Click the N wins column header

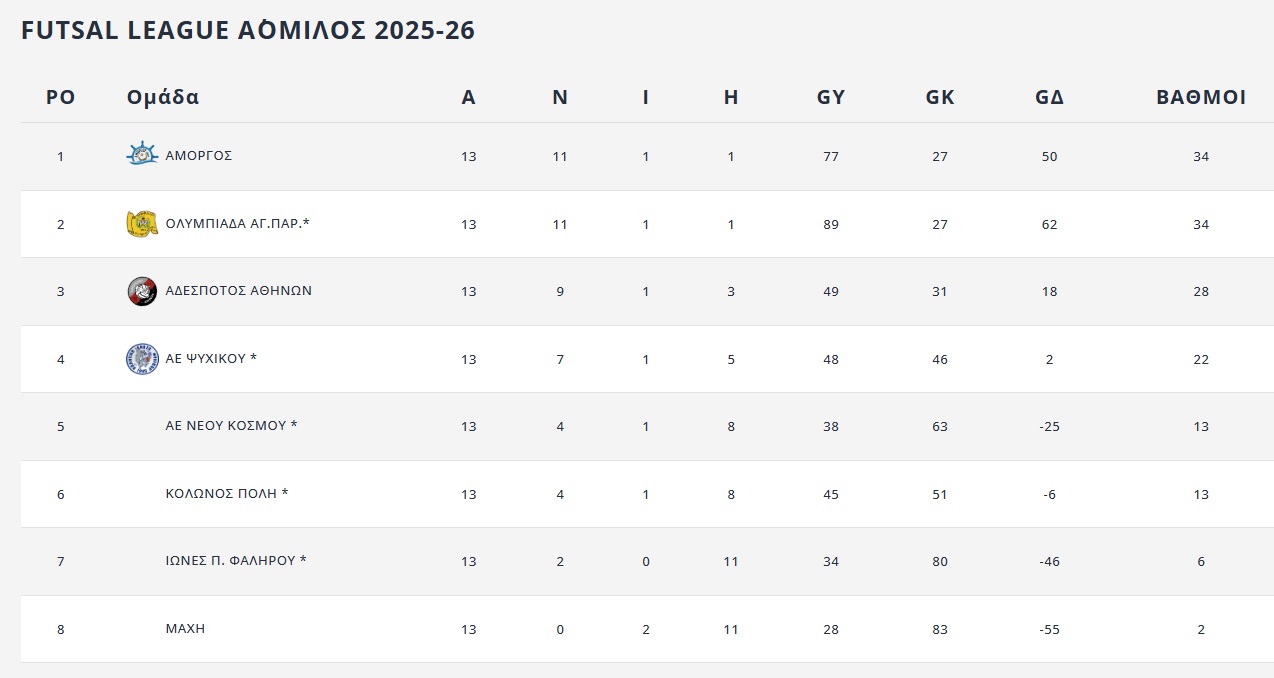click(x=560, y=97)
